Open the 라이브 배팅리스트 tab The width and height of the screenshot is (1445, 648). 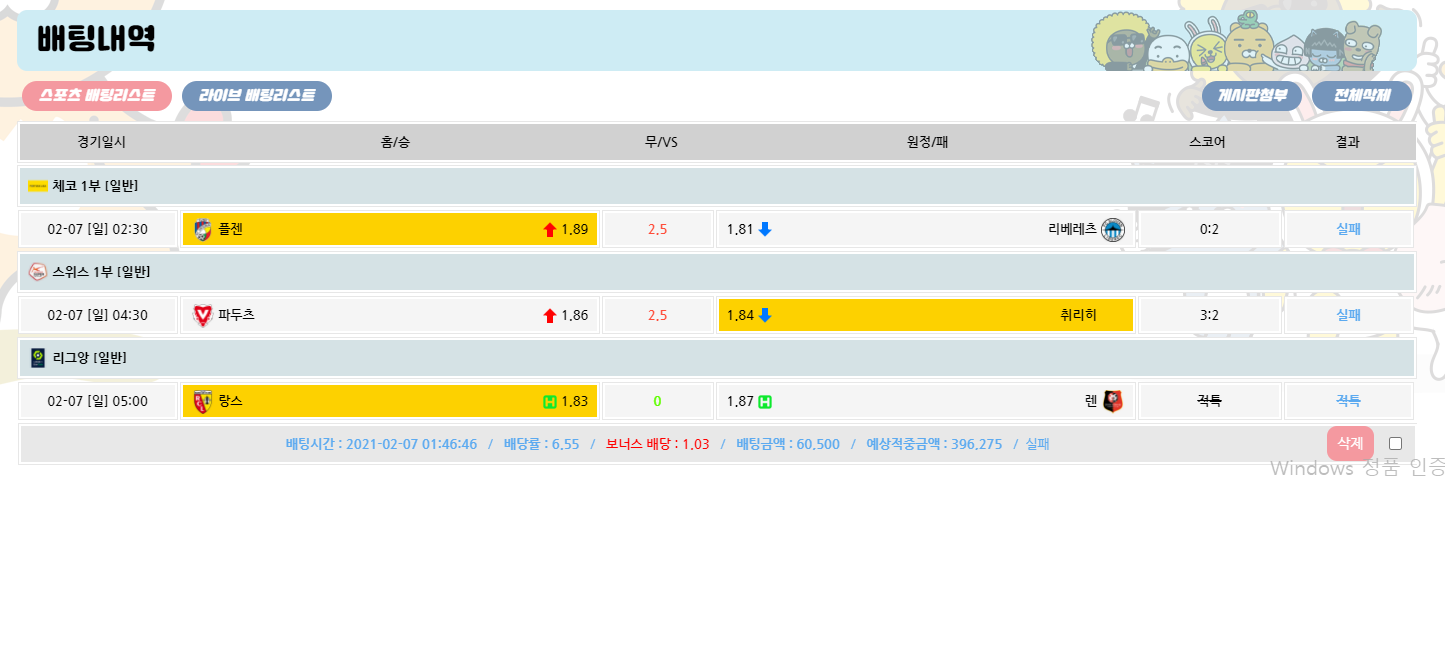point(257,96)
